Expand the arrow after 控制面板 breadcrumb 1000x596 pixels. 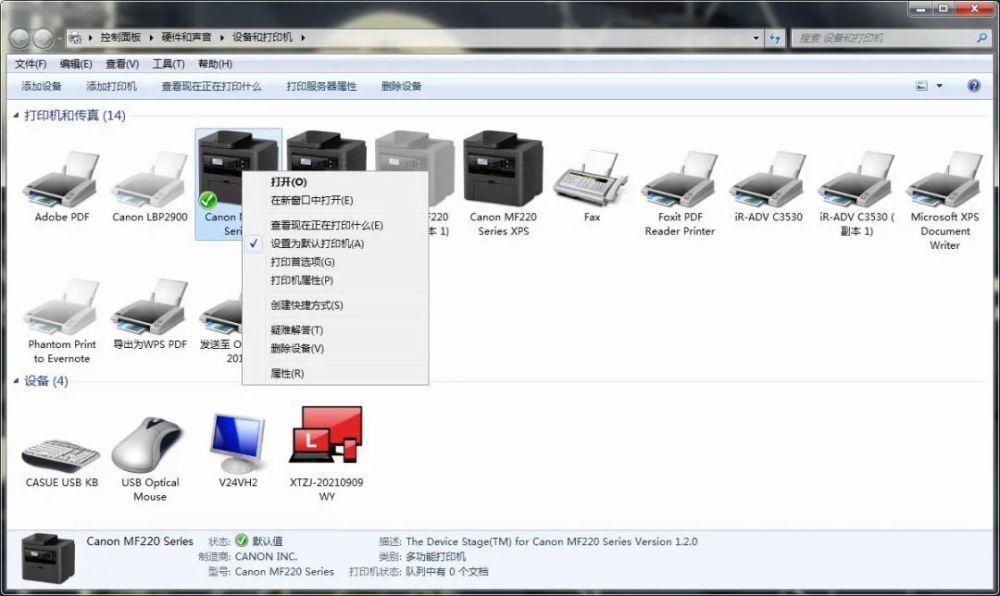click(151, 38)
